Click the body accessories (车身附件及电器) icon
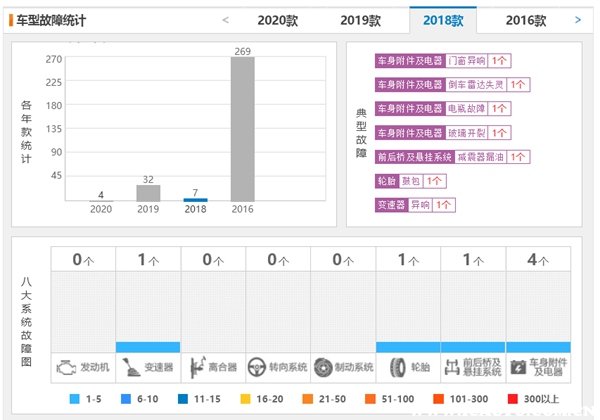 tap(519, 367)
